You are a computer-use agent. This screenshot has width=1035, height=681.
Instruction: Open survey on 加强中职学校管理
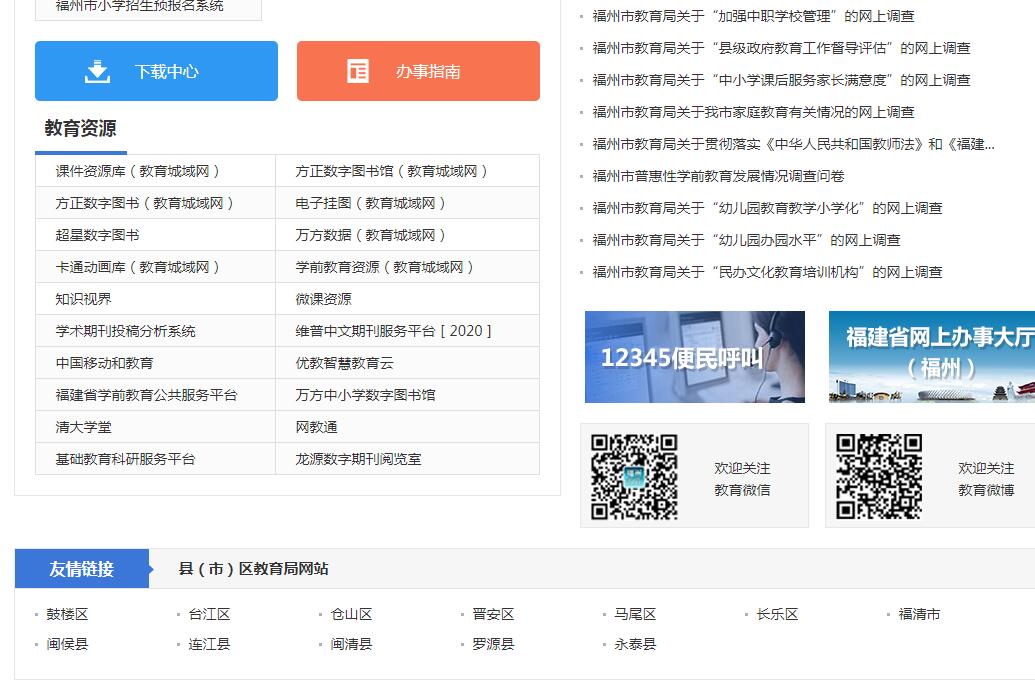(x=753, y=16)
